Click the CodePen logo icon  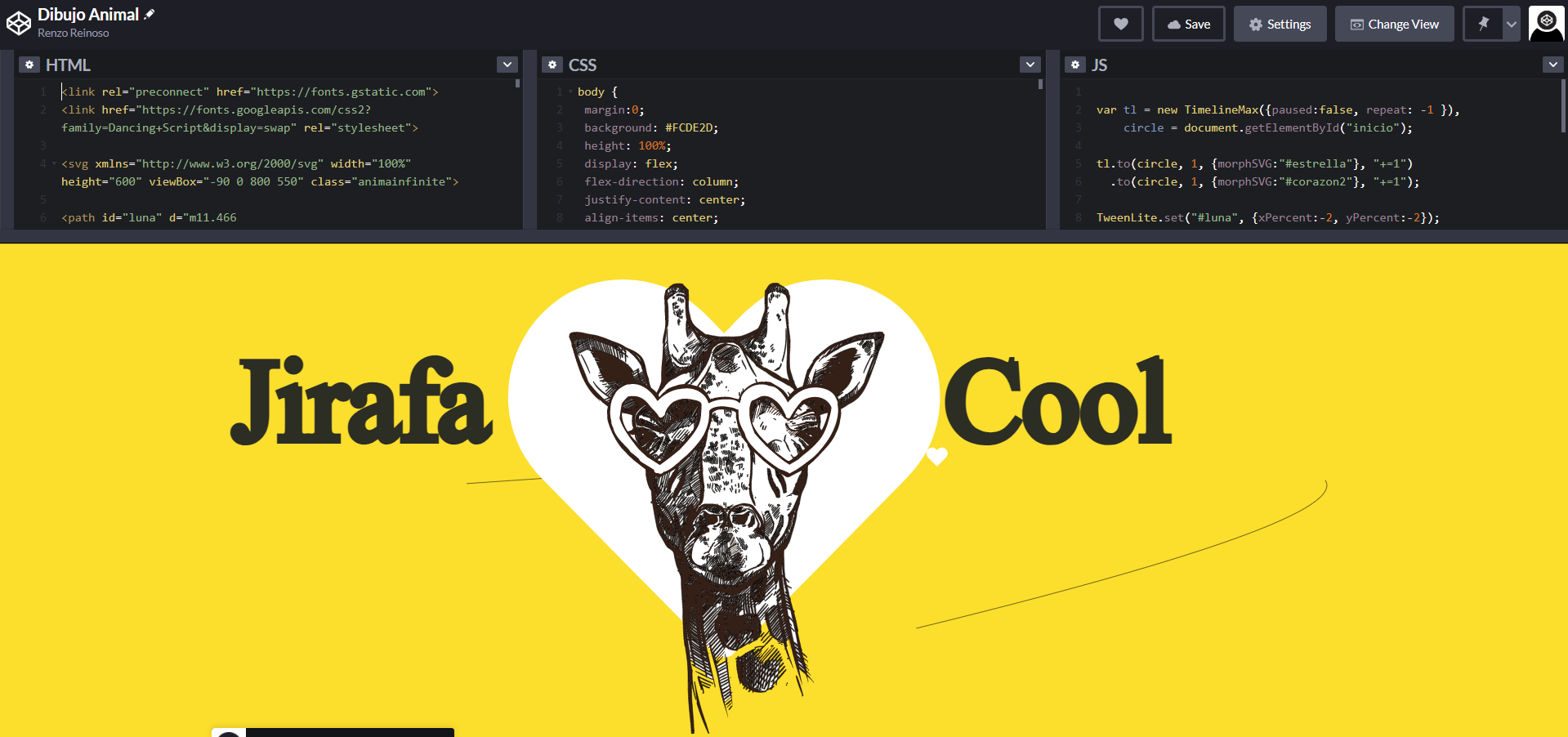point(19,24)
